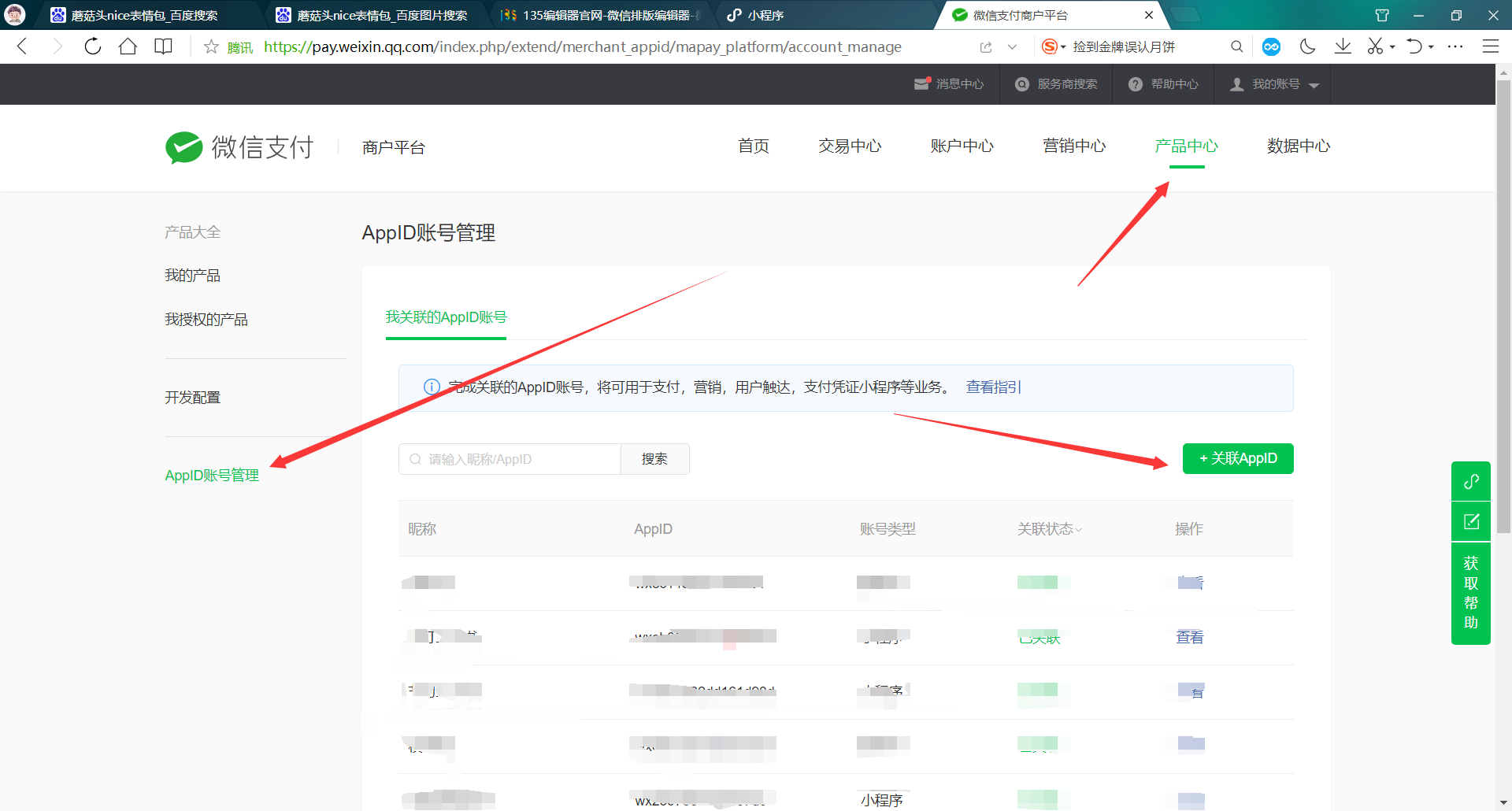
Task: Click the +关联AppID button
Action: [x=1237, y=458]
